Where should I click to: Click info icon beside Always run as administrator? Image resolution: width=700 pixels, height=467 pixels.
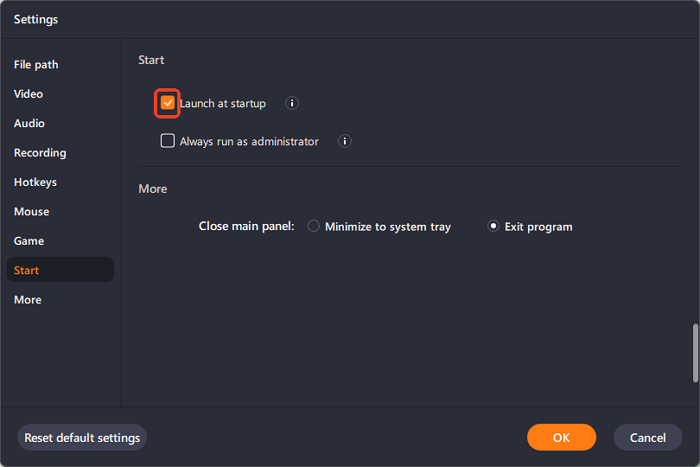click(x=345, y=141)
